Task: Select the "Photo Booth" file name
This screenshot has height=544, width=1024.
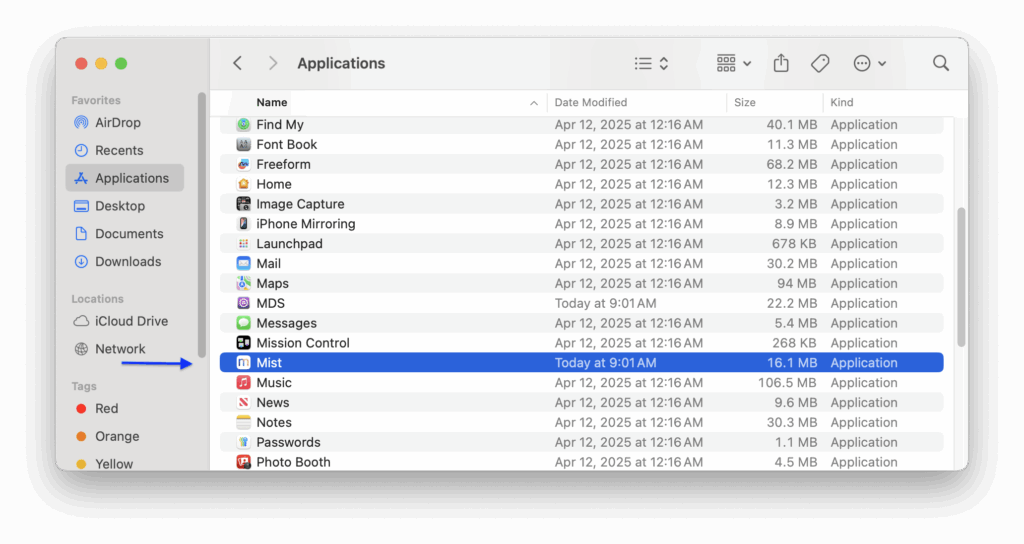Action: pos(293,462)
